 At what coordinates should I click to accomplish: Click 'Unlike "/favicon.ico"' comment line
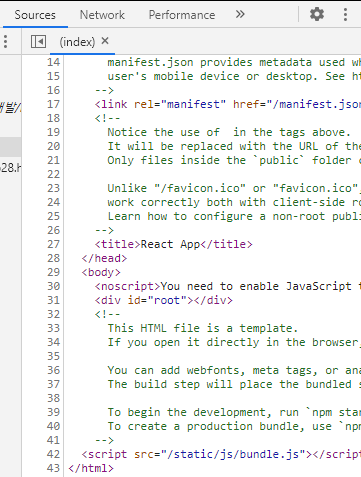pos(234,188)
